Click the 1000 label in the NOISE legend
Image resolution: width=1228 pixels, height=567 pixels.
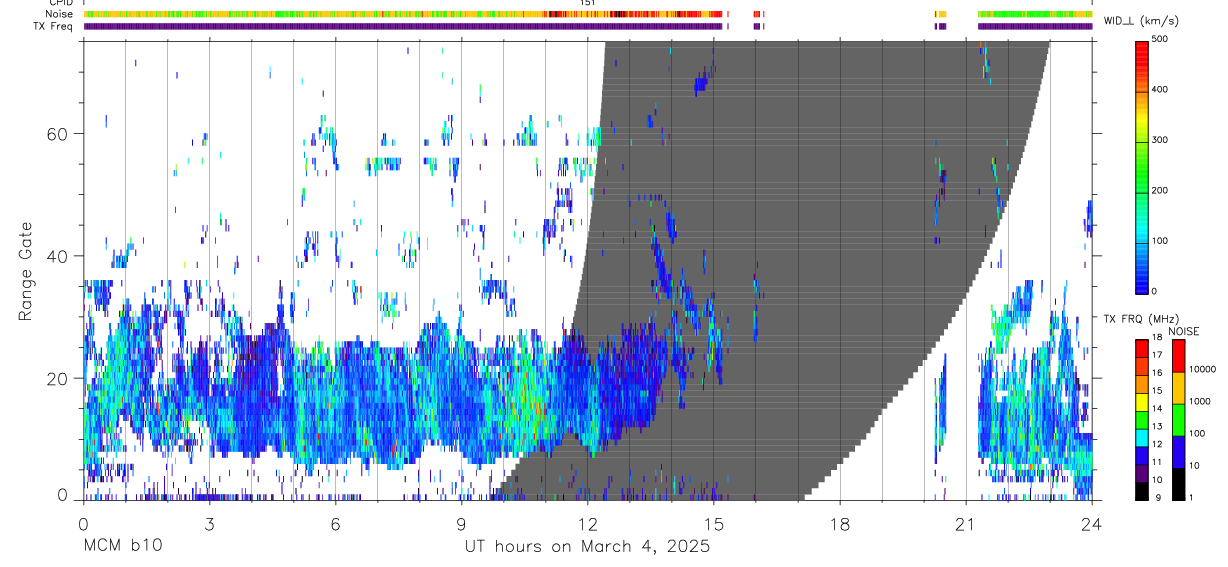point(1200,401)
